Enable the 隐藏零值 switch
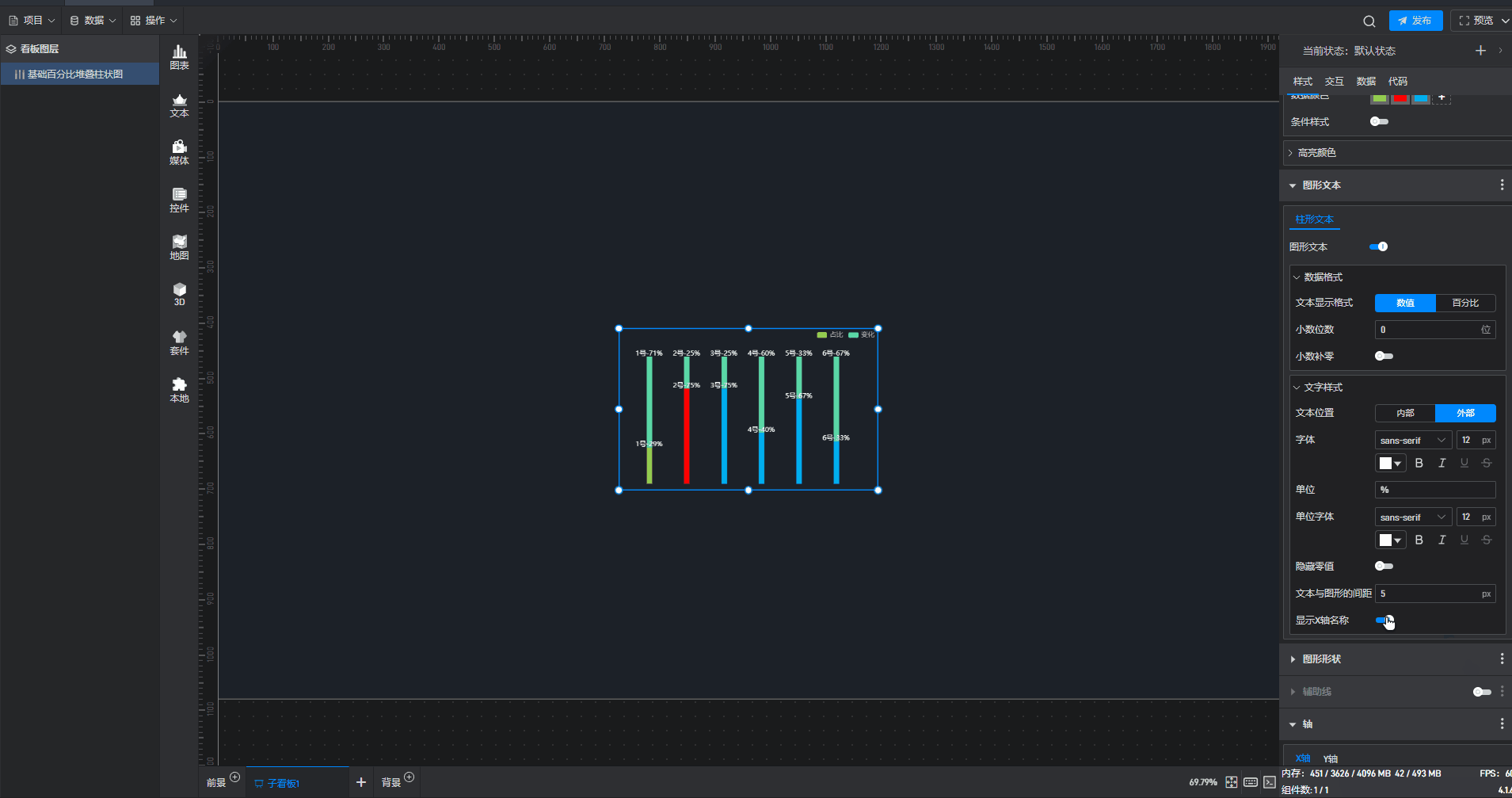 pos(1384,567)
